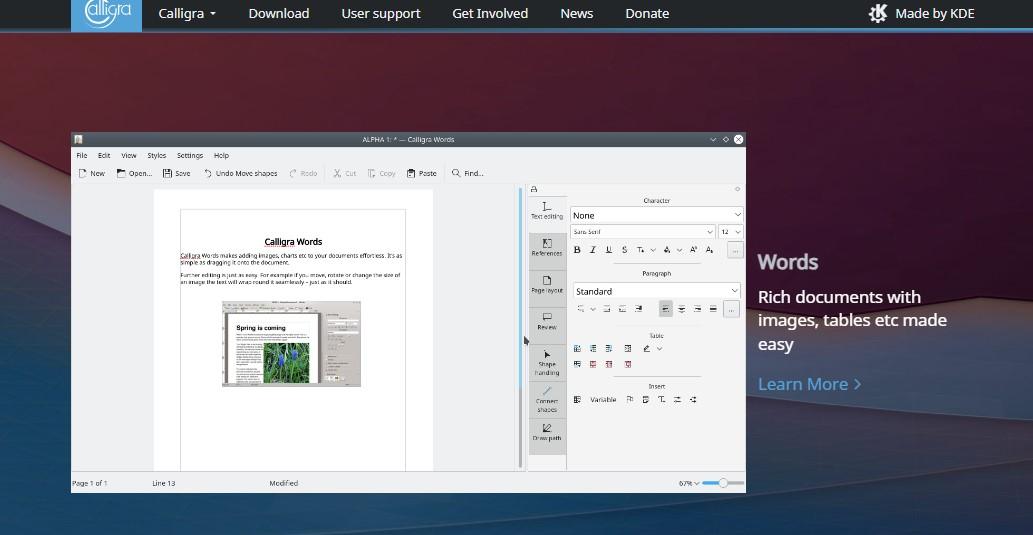Toggle italic formatting
The width and height of the screenshot is (1033, 535).
click(x=593, y=250)
